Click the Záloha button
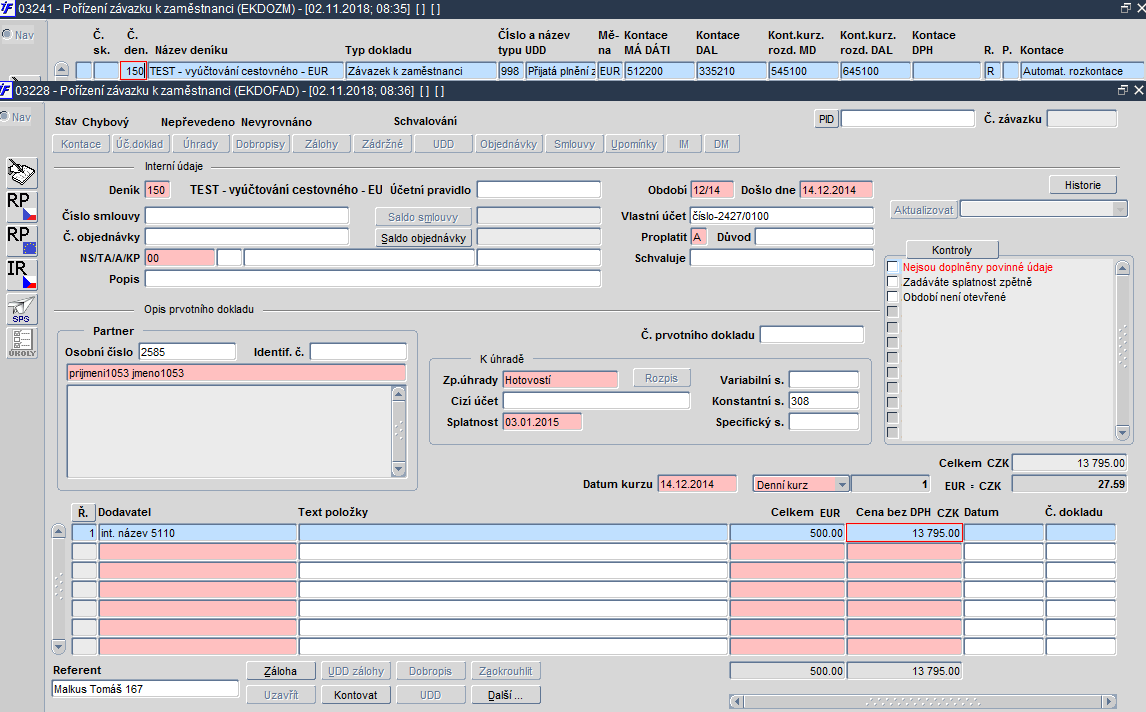 point(281,671)
